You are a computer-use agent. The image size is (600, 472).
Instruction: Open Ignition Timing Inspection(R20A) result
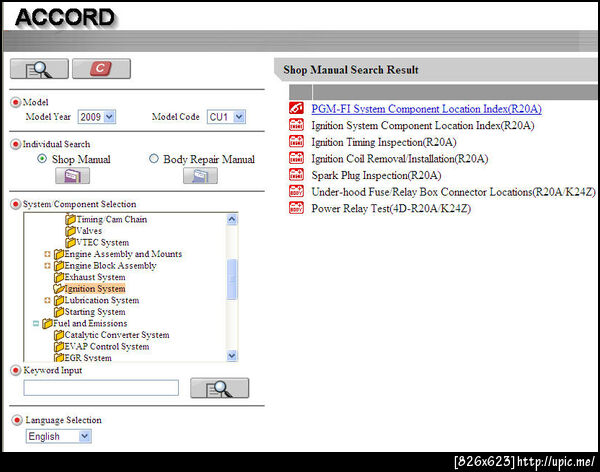(384, 142)
